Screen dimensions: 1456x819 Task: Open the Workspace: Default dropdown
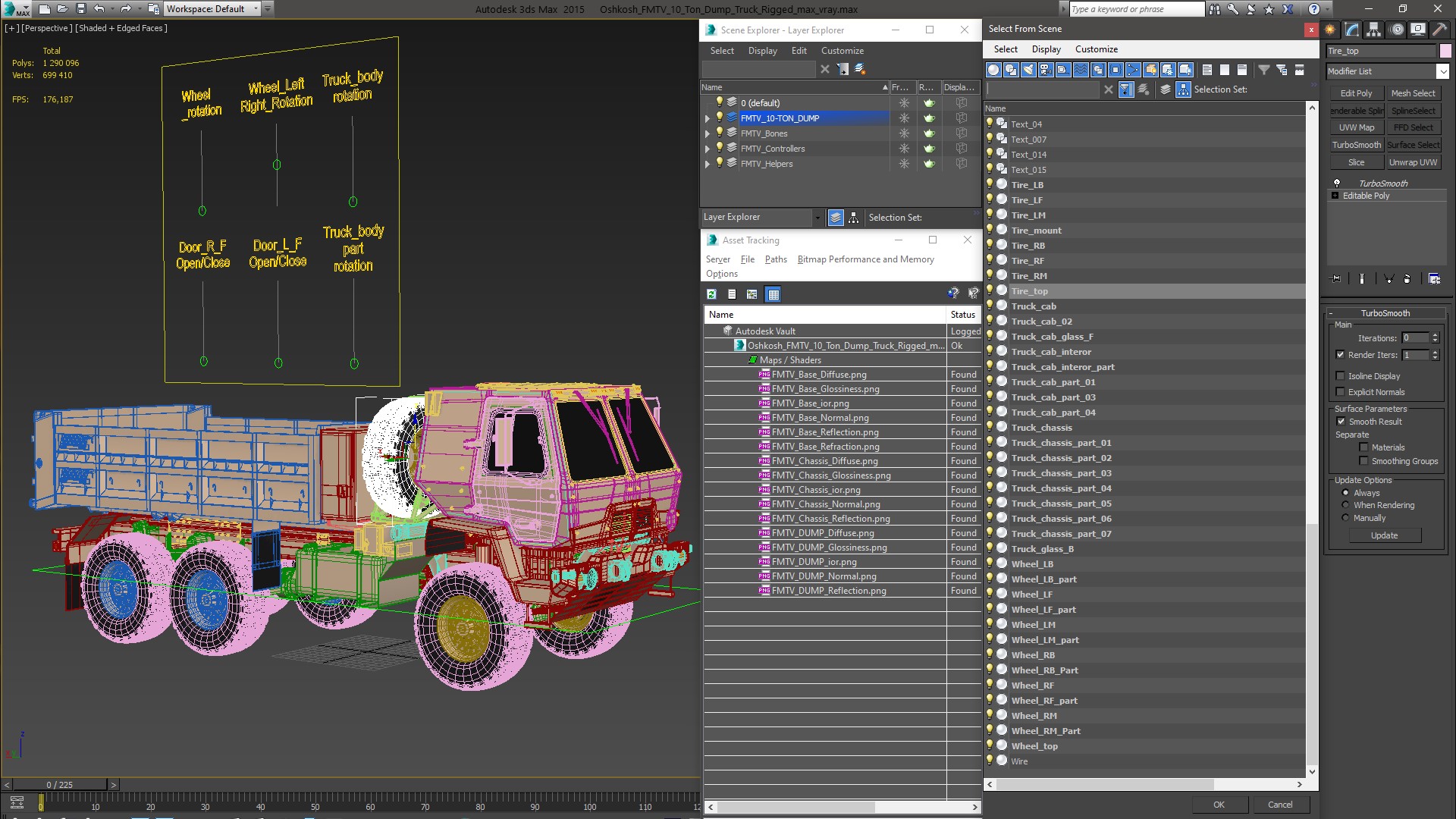point(256,9)
